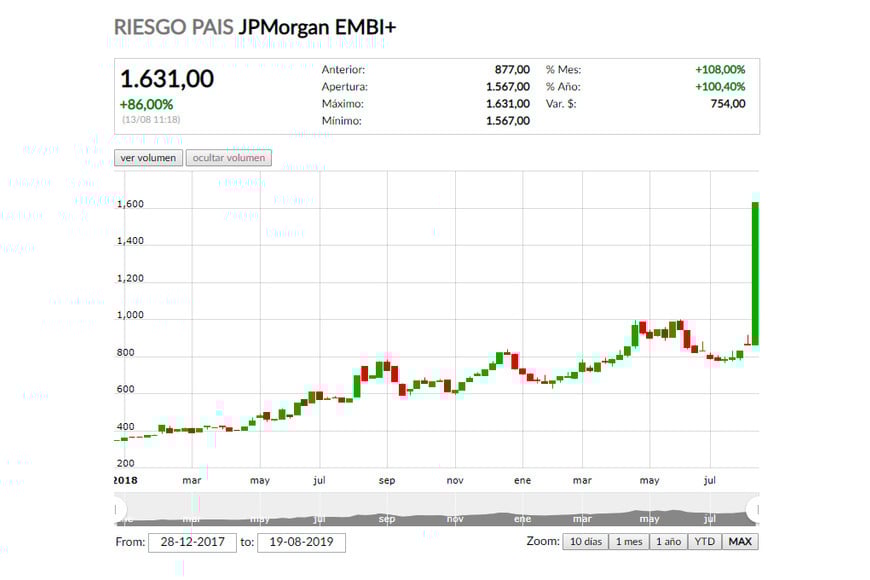870x580 pixels.
Task: Click the navigator area near 'ene'
Action: click(522, 512)
